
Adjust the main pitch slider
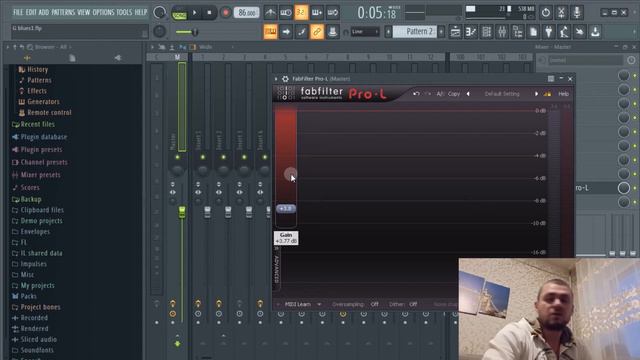pyautogui.click(x=187, y=32)
